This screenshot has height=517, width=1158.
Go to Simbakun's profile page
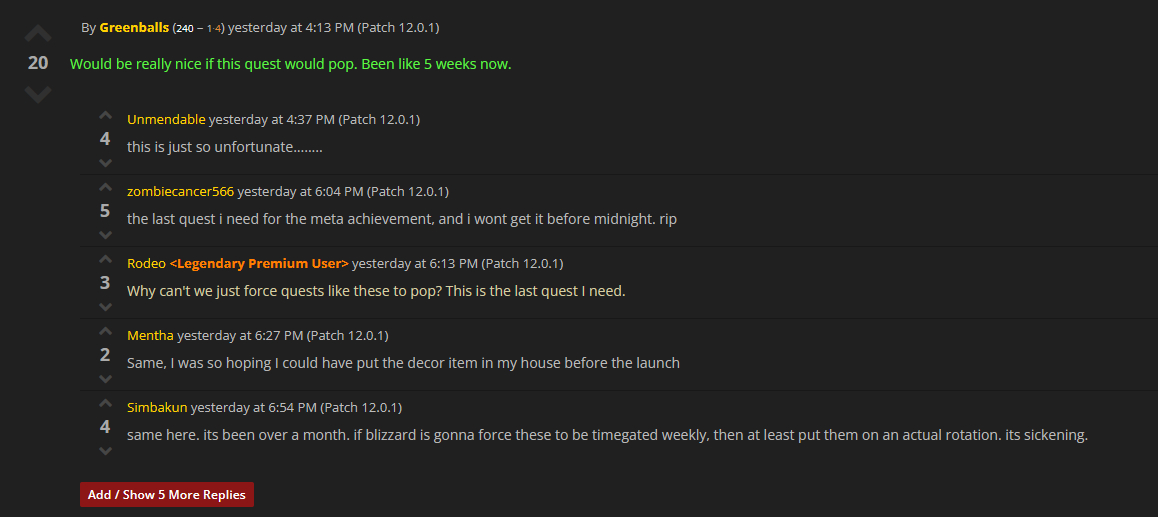[157, 408]
